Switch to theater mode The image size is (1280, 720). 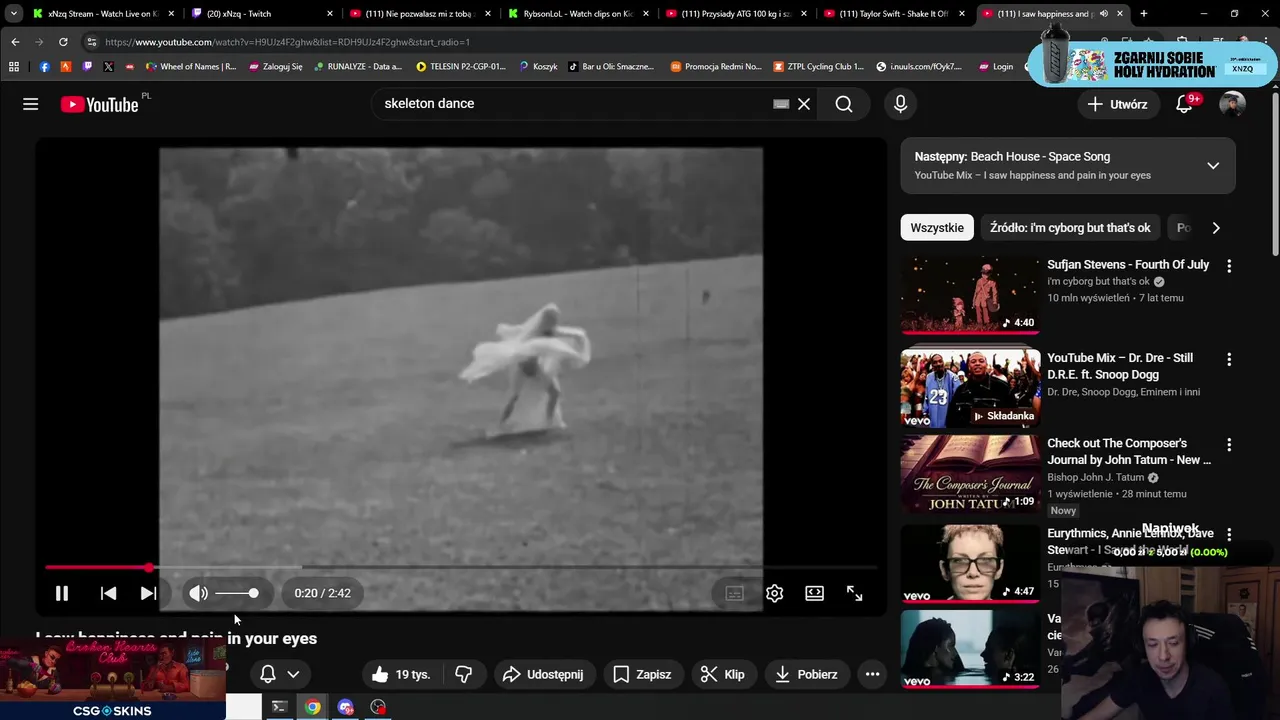tap(814, 593)
